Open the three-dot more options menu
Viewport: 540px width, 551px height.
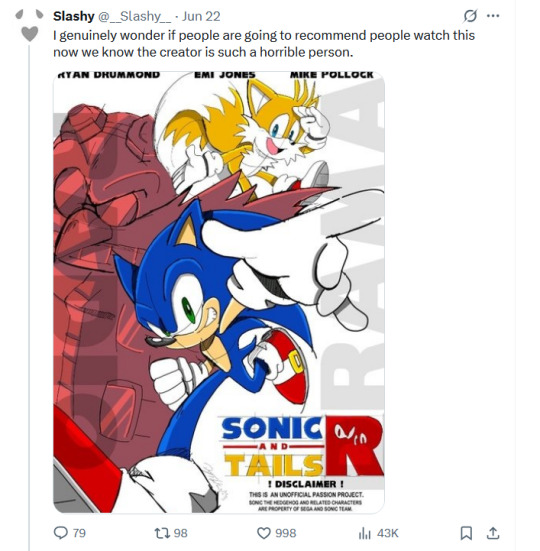[x=493, y=16]
